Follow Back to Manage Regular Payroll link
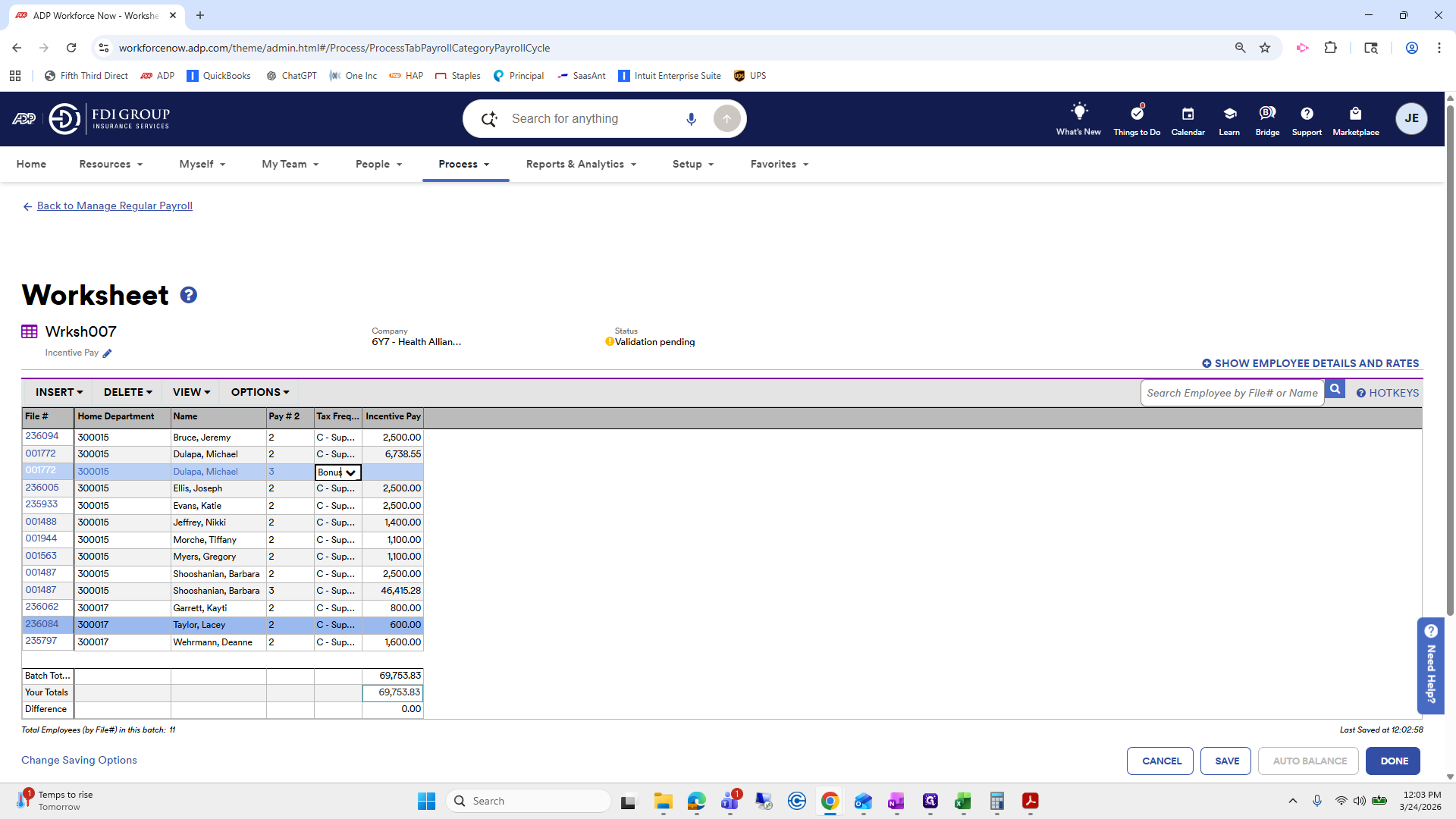Viewport: 1456px width, 819px height. click(x=115, y=206)
